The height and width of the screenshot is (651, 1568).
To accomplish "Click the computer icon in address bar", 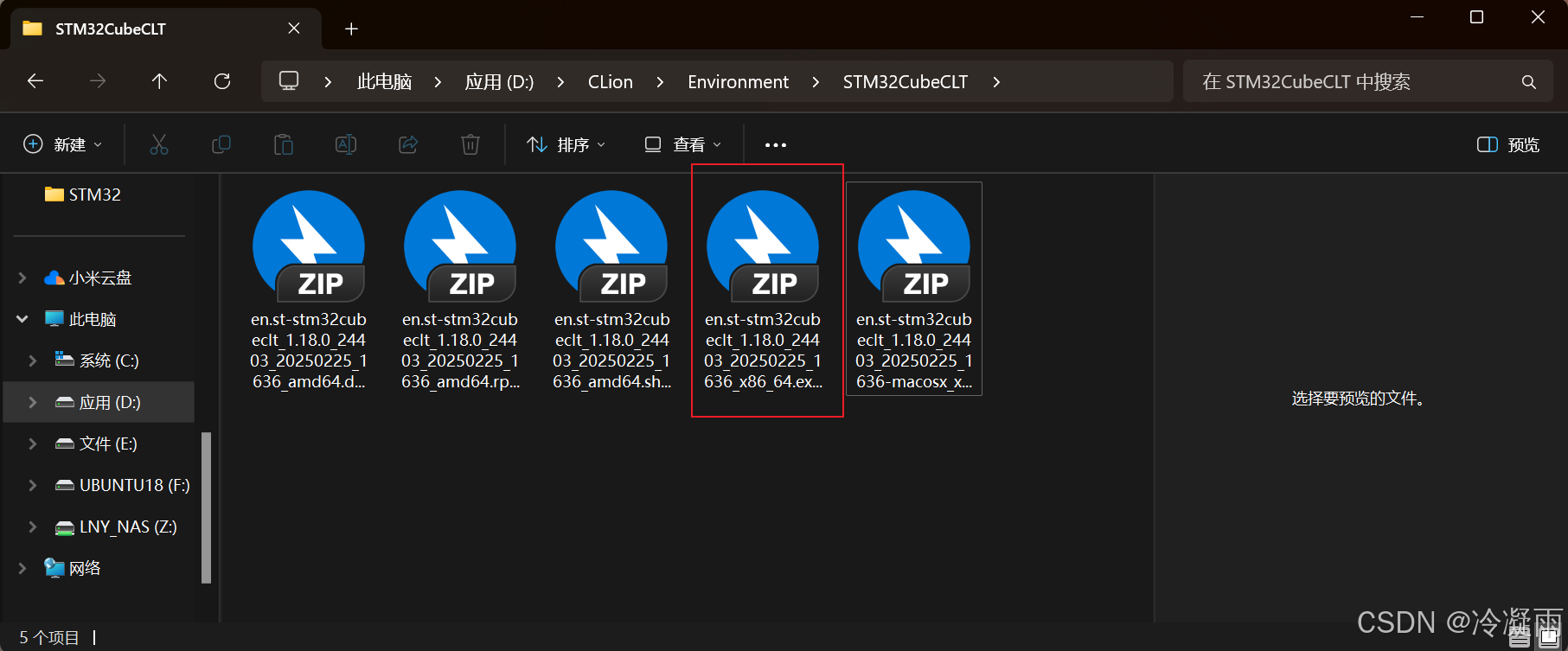I will click(289, 81).
